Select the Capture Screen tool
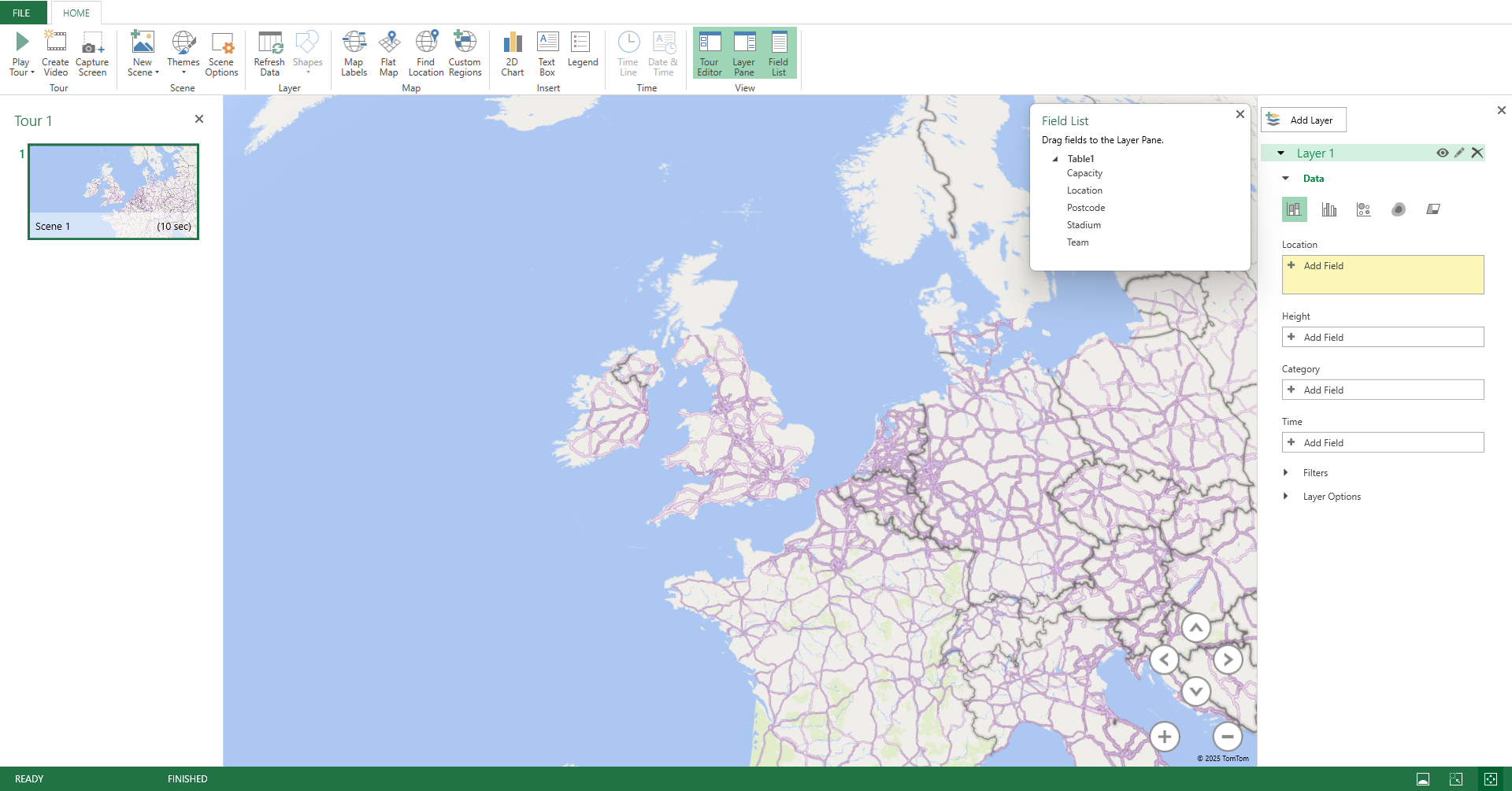This screenshot has width=1512, height=791. pos(92,54)
